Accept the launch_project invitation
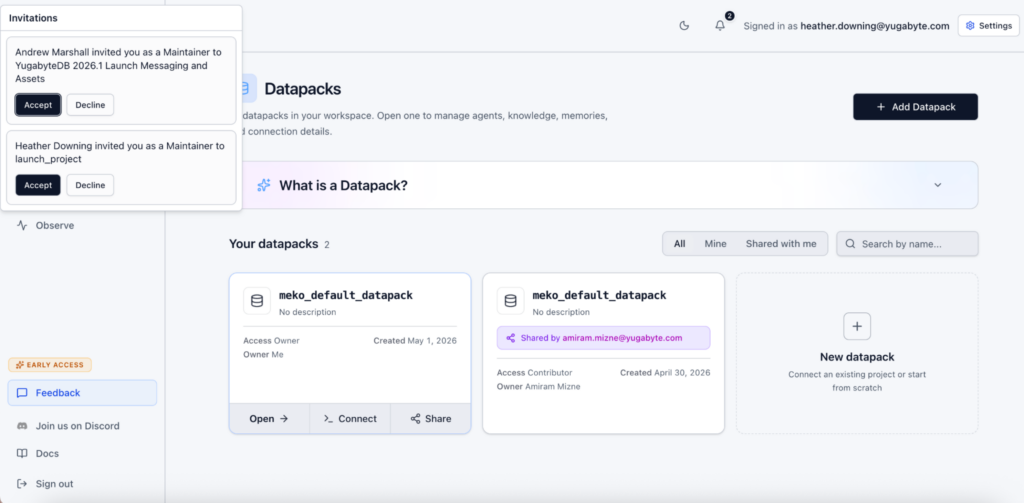This screenshot has height=503, width=1024. point(38,185)
